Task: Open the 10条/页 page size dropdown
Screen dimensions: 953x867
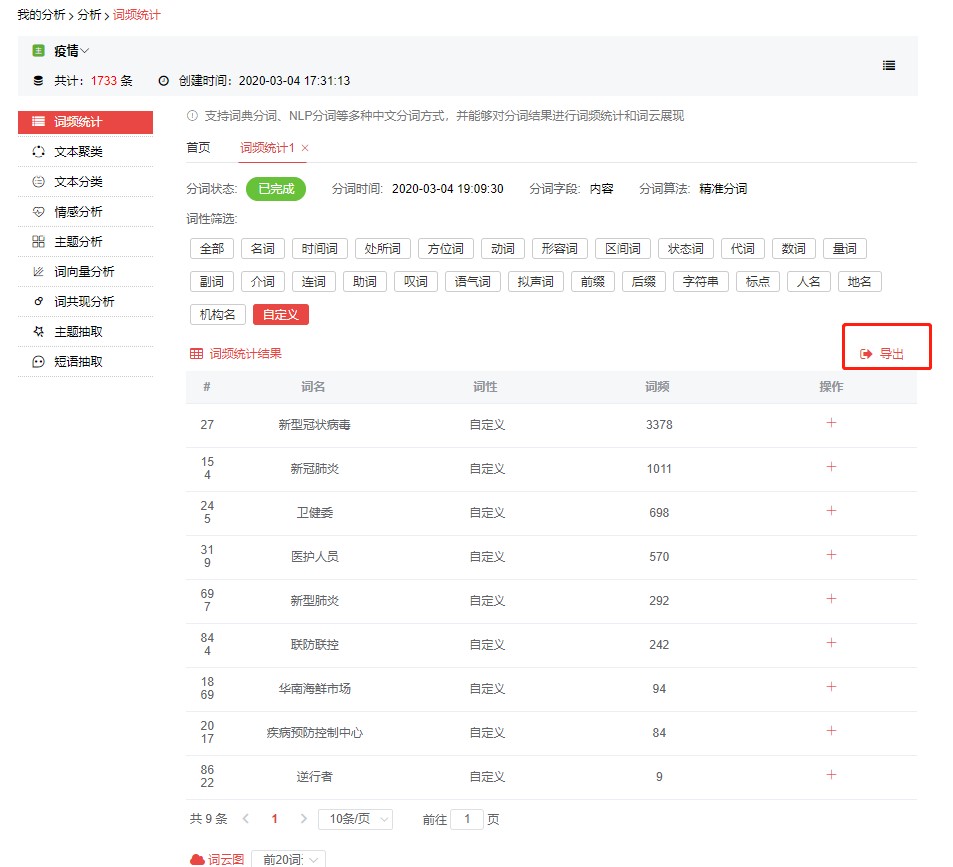Action: coord(355,819)
